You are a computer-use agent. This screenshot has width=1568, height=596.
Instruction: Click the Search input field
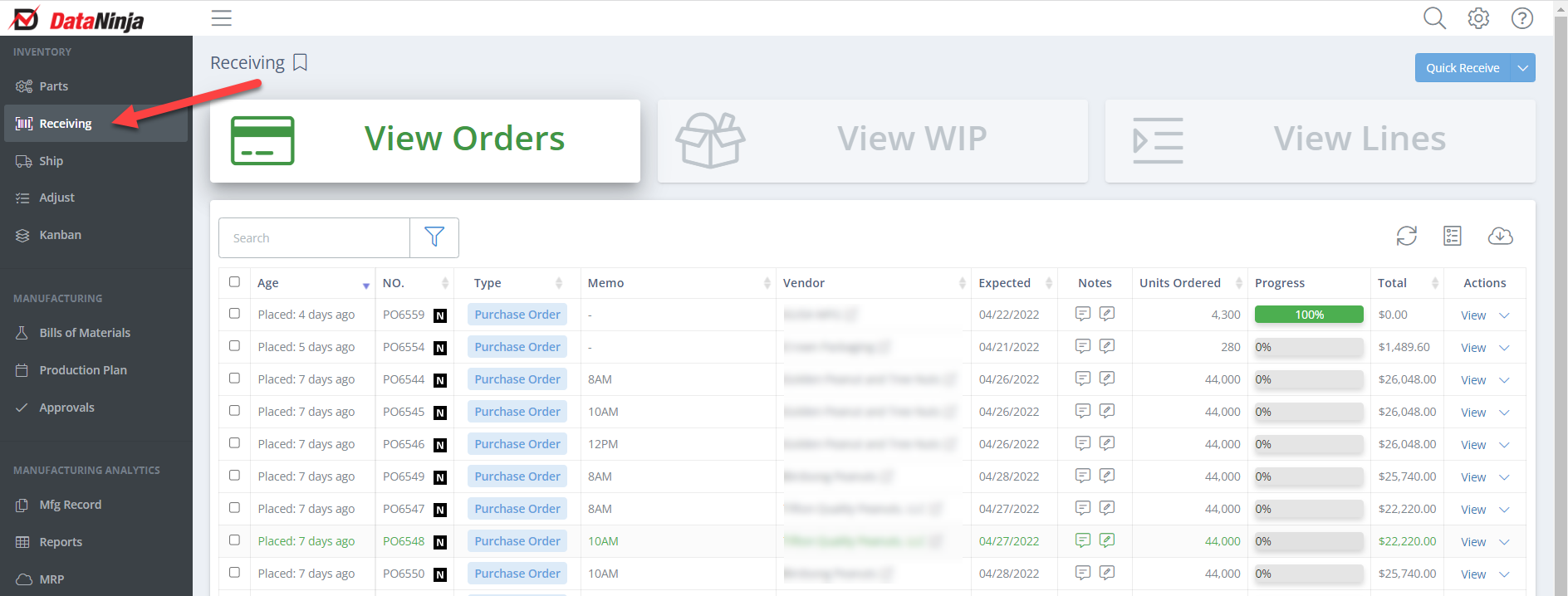tap(314, 238)
